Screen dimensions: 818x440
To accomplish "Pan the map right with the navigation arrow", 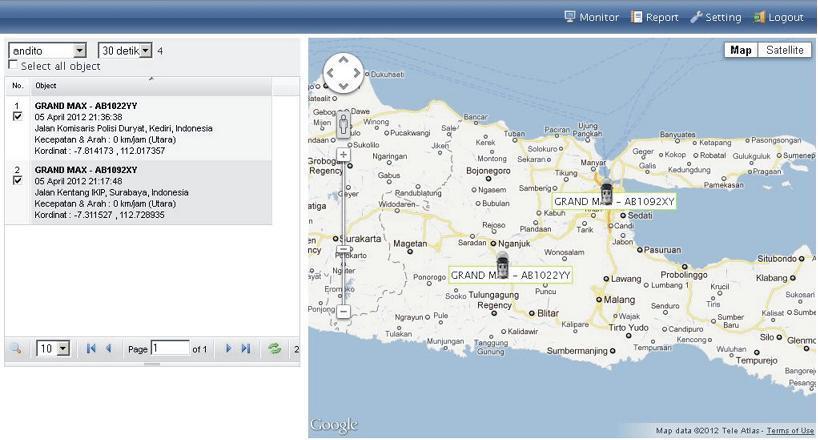I will 357,73.
